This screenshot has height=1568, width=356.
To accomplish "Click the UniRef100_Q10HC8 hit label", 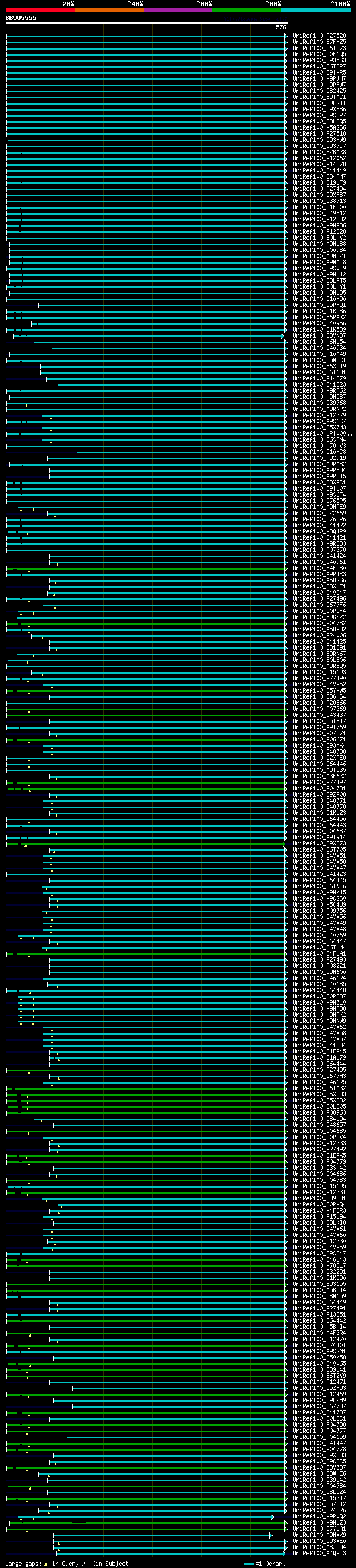I will coord(319,452).
